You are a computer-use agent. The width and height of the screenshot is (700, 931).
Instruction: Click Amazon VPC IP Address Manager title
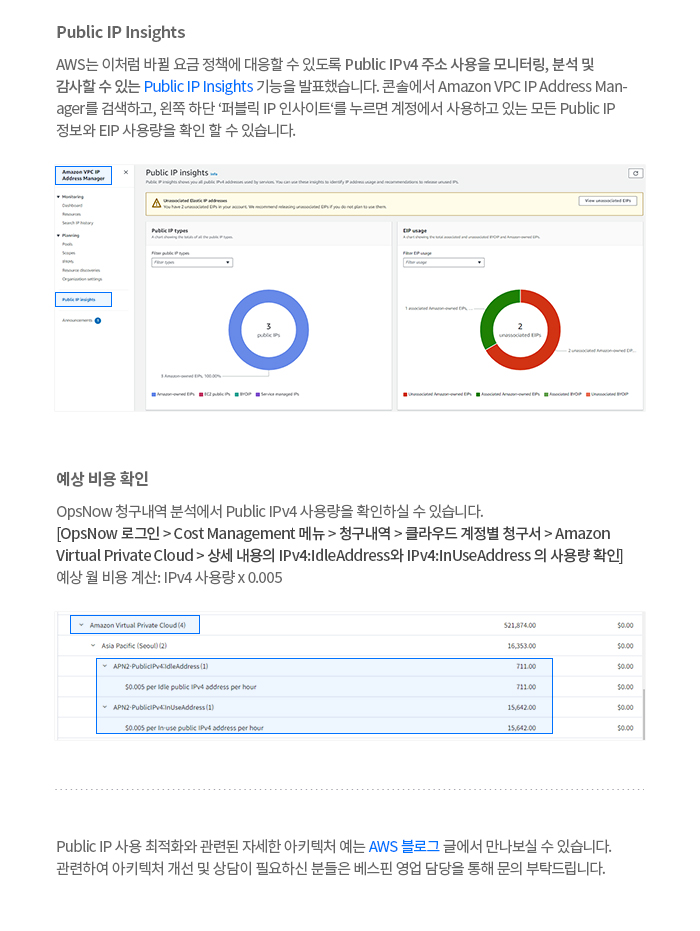83,175
